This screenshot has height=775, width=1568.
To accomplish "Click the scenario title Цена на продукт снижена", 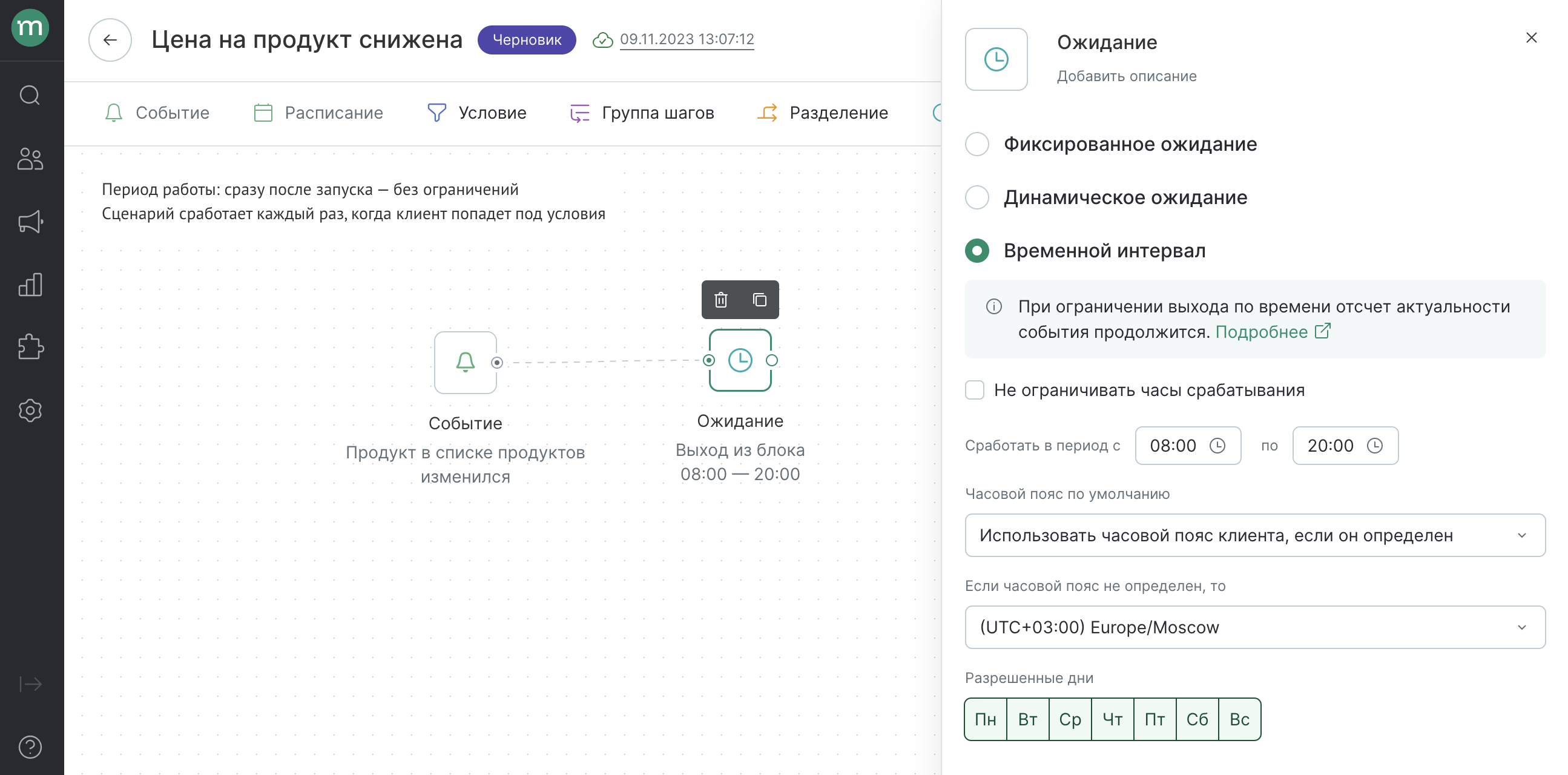I will (307, 40).
